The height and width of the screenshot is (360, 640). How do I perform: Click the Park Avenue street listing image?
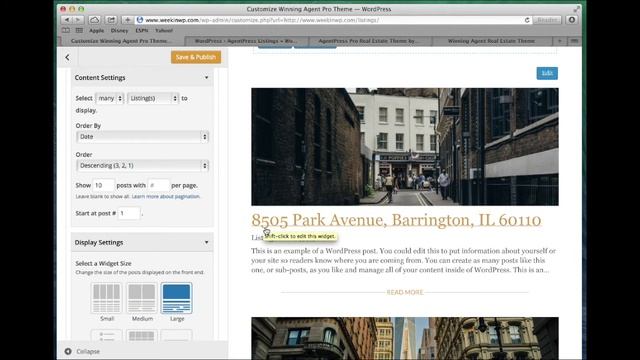coord(405,147)
